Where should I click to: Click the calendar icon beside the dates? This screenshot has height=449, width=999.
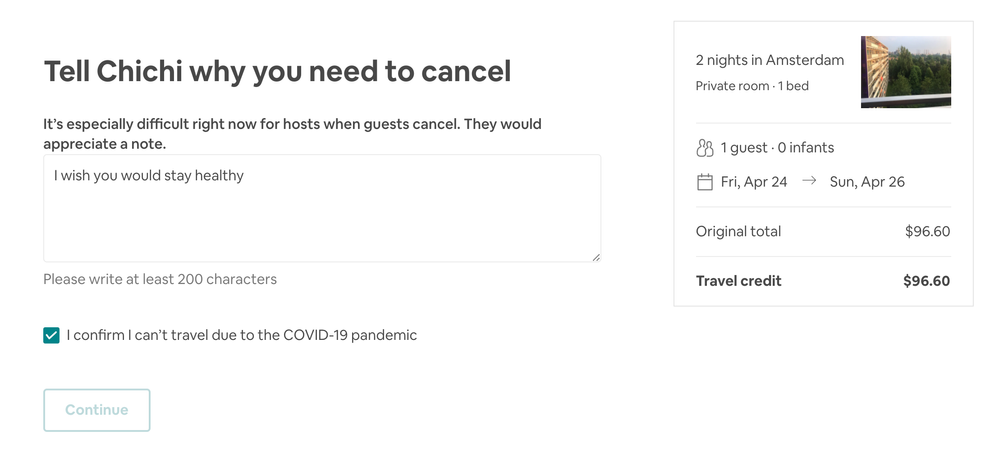click(704, 182)
